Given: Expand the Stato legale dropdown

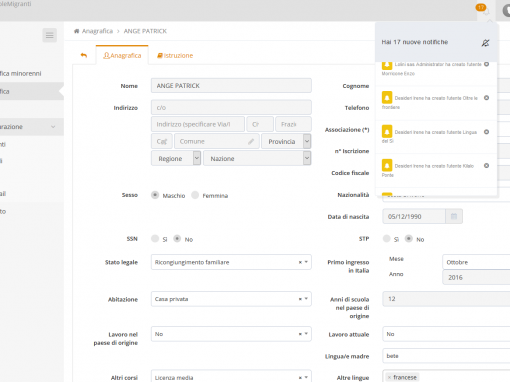Looking at the screenshot, I should pyautogui.click(x=306, y=262).
